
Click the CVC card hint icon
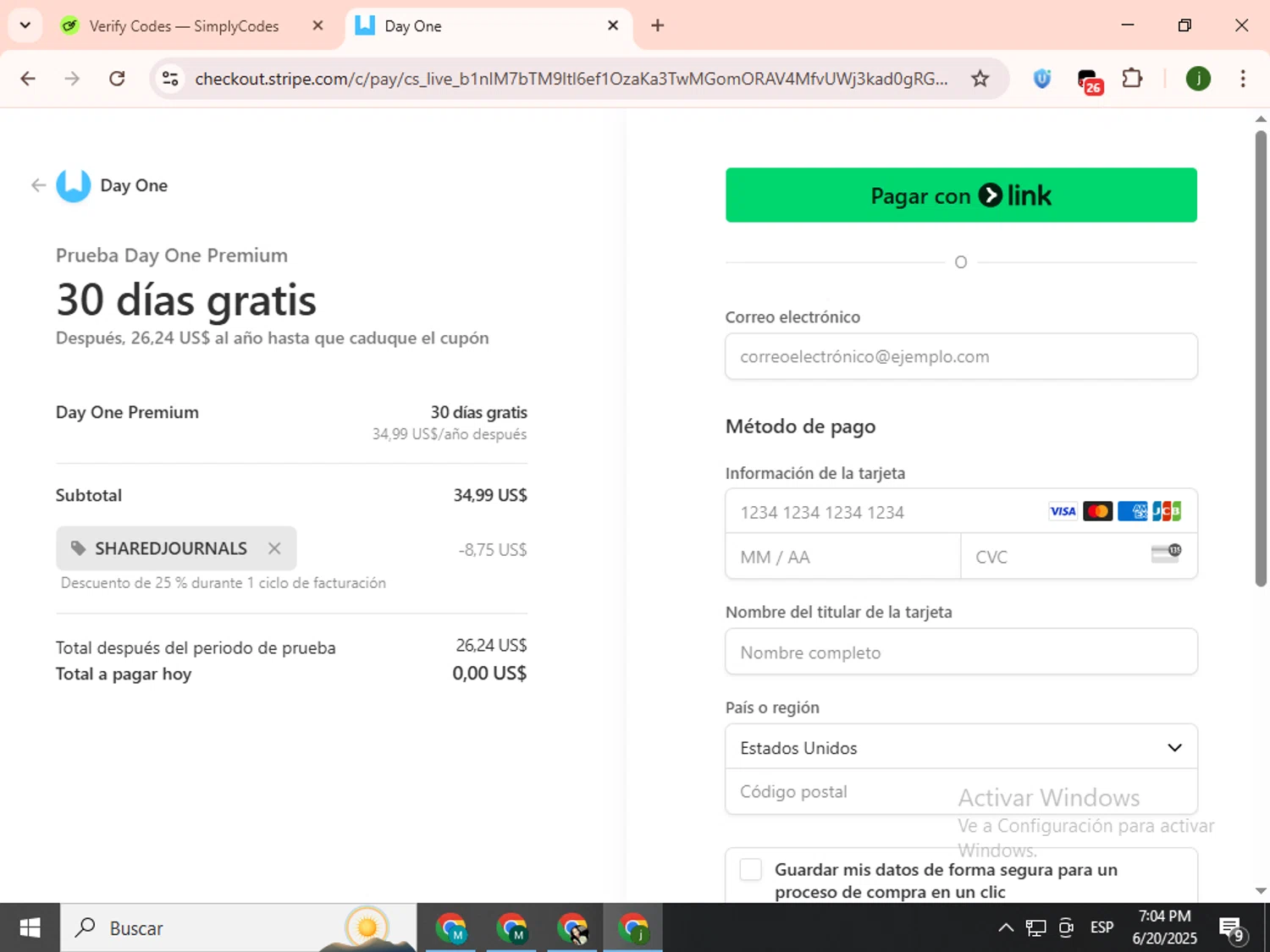click(1167, 553)
